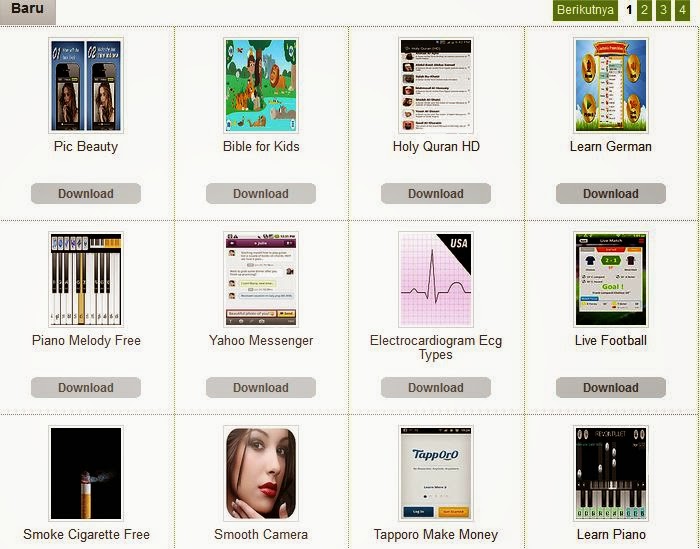700x549 pixels.
Task: Click the Electrocardiogram Ecg Types title
Action: pyautogui.click(x=436, y=347)
